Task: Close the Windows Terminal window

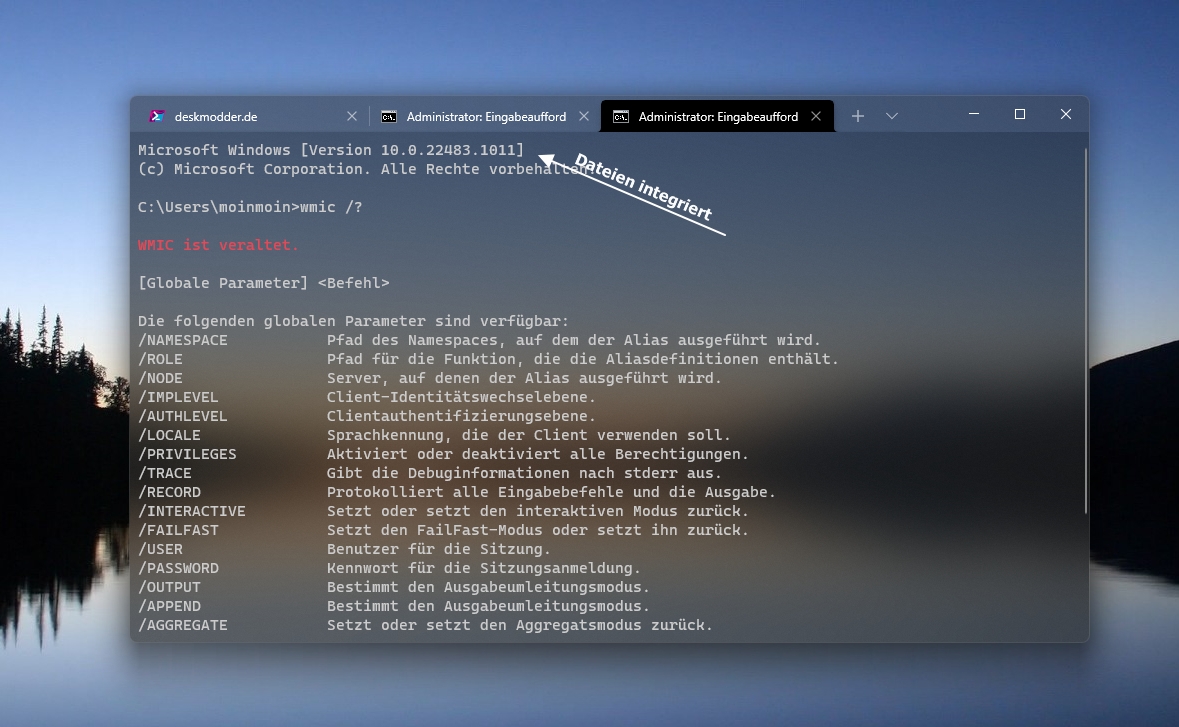Action: tap(1066, 115)
